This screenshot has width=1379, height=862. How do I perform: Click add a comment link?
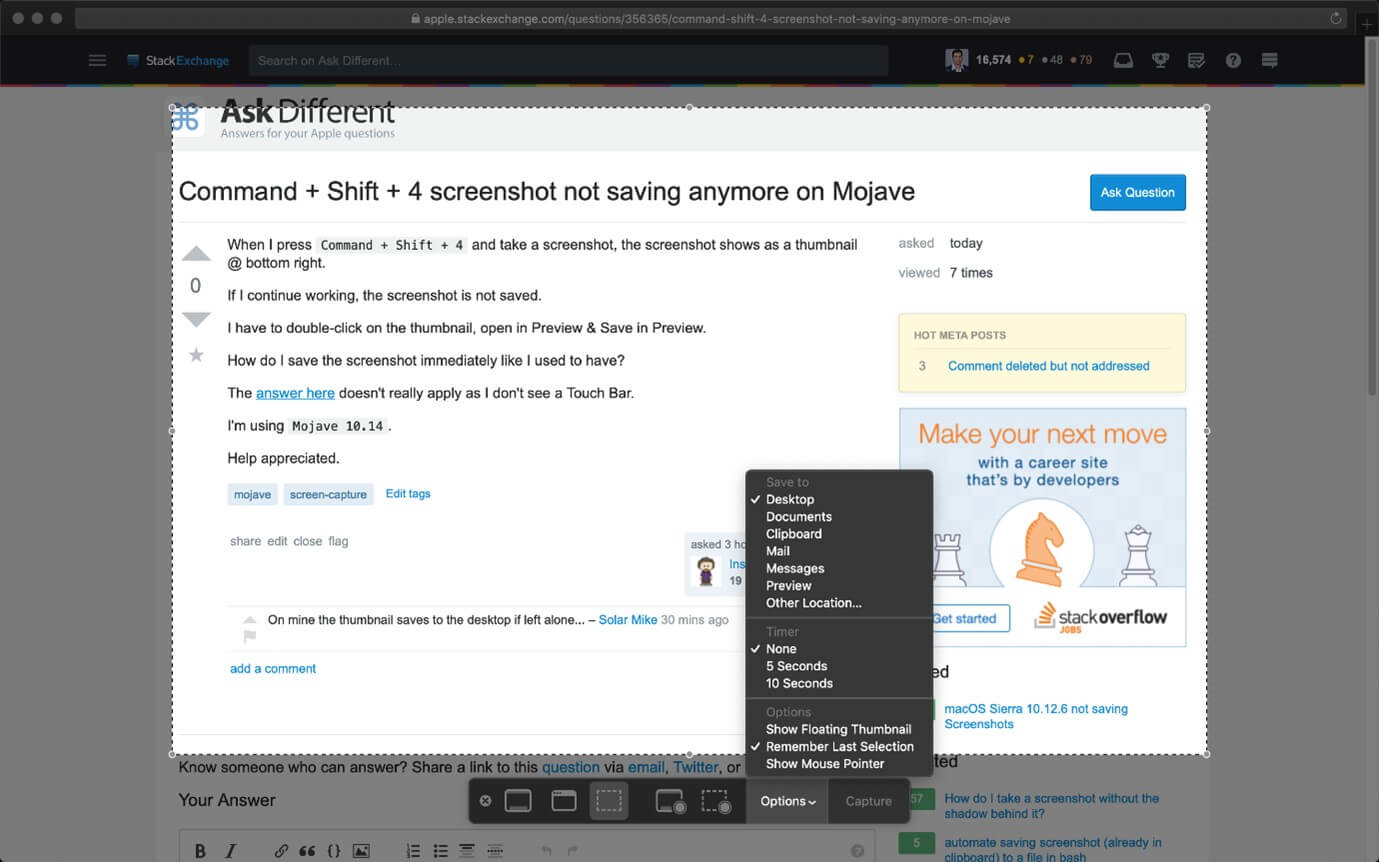273,668
